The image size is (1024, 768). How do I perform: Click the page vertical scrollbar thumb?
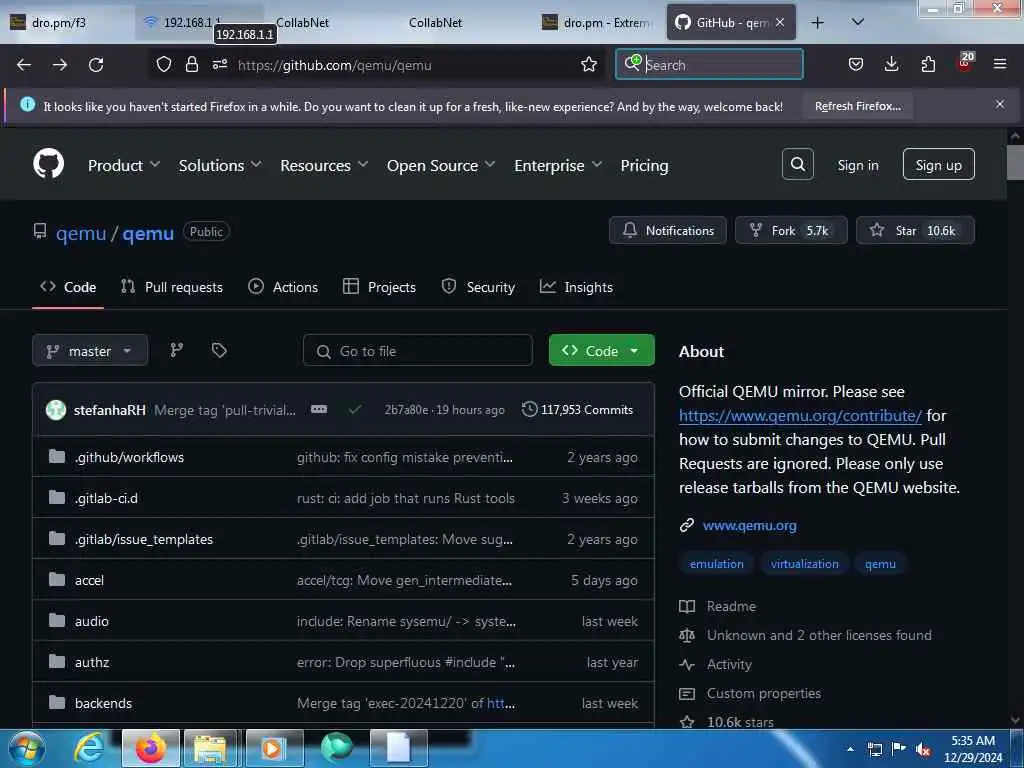point(1015,162)
